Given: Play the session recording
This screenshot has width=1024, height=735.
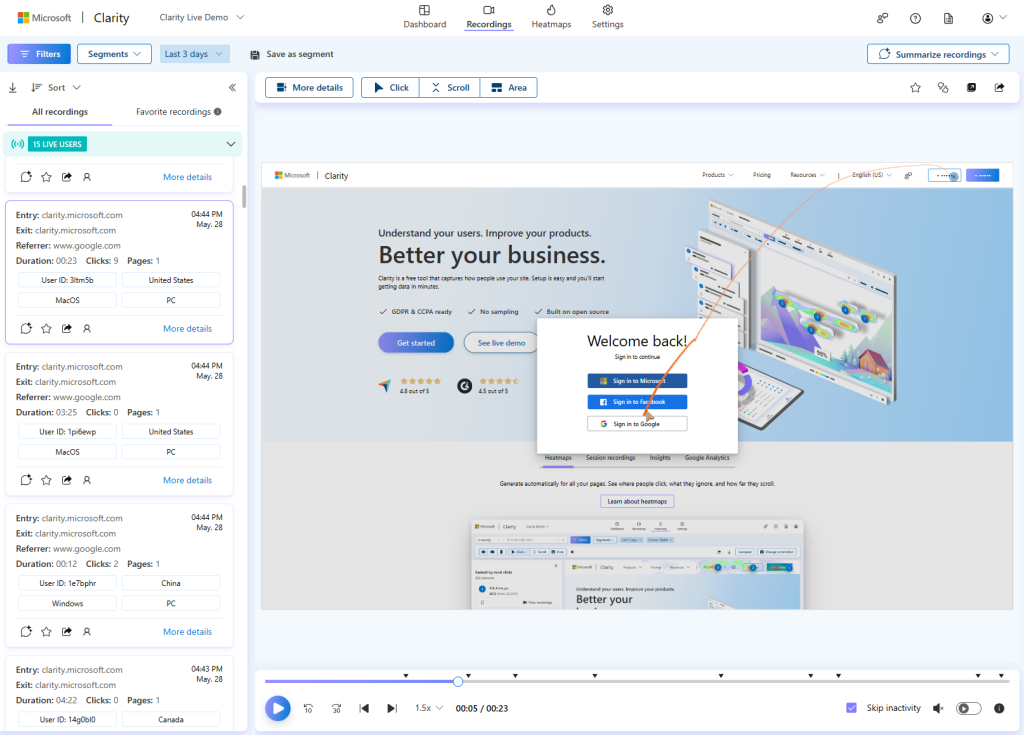Looking at the screenshot, I should point(278,708).
